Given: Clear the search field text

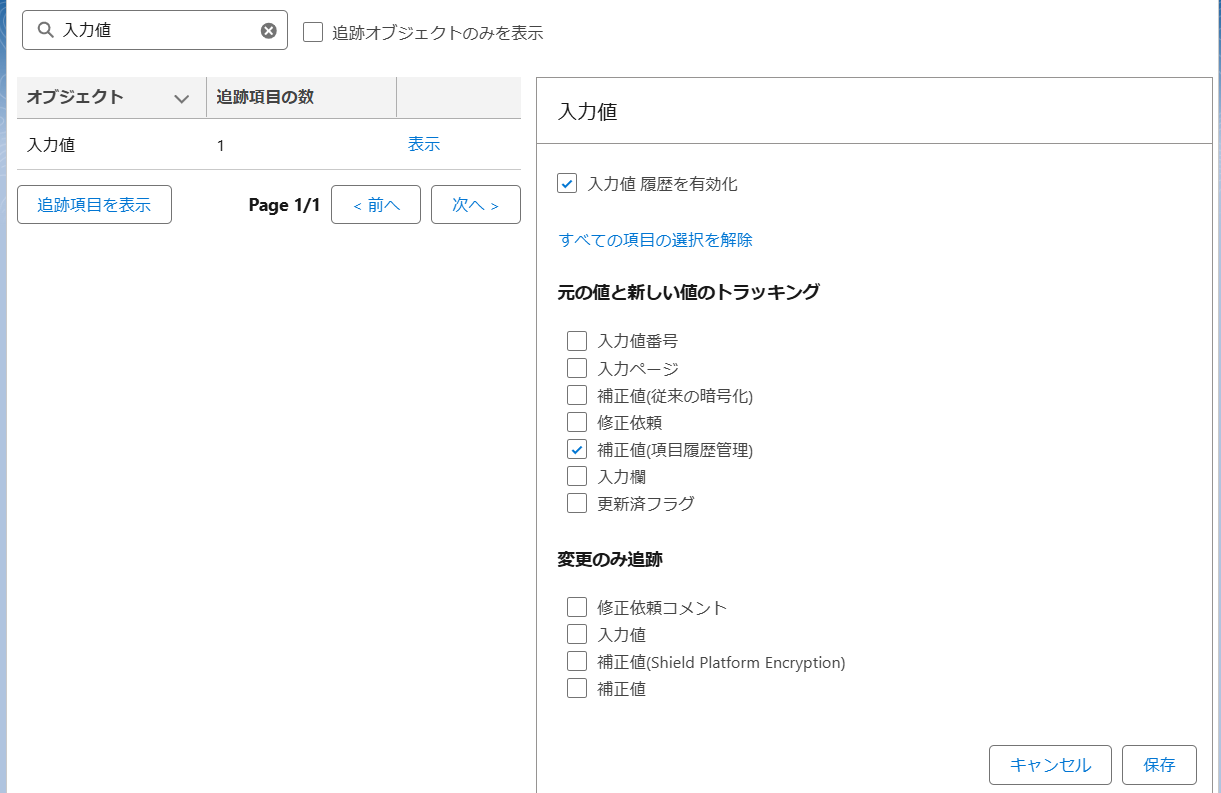Looking at the screenshot, I should coord(268,31).
